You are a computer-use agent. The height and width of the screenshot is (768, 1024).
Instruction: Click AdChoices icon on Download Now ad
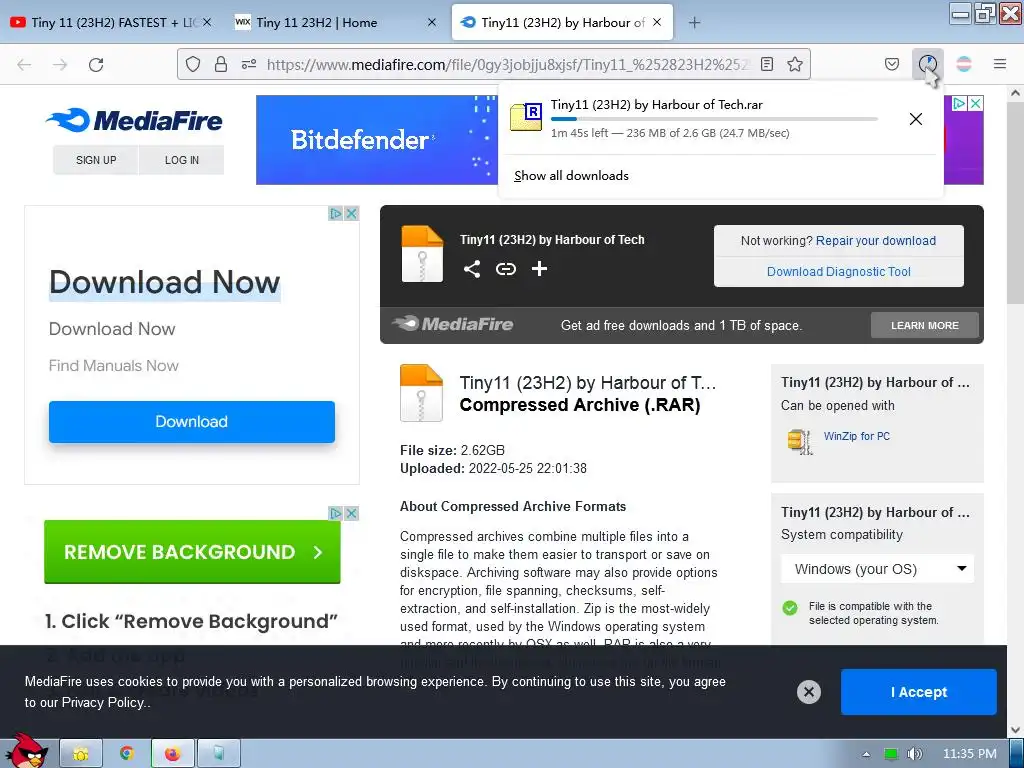pyautogui.click(x=336, y=214)
